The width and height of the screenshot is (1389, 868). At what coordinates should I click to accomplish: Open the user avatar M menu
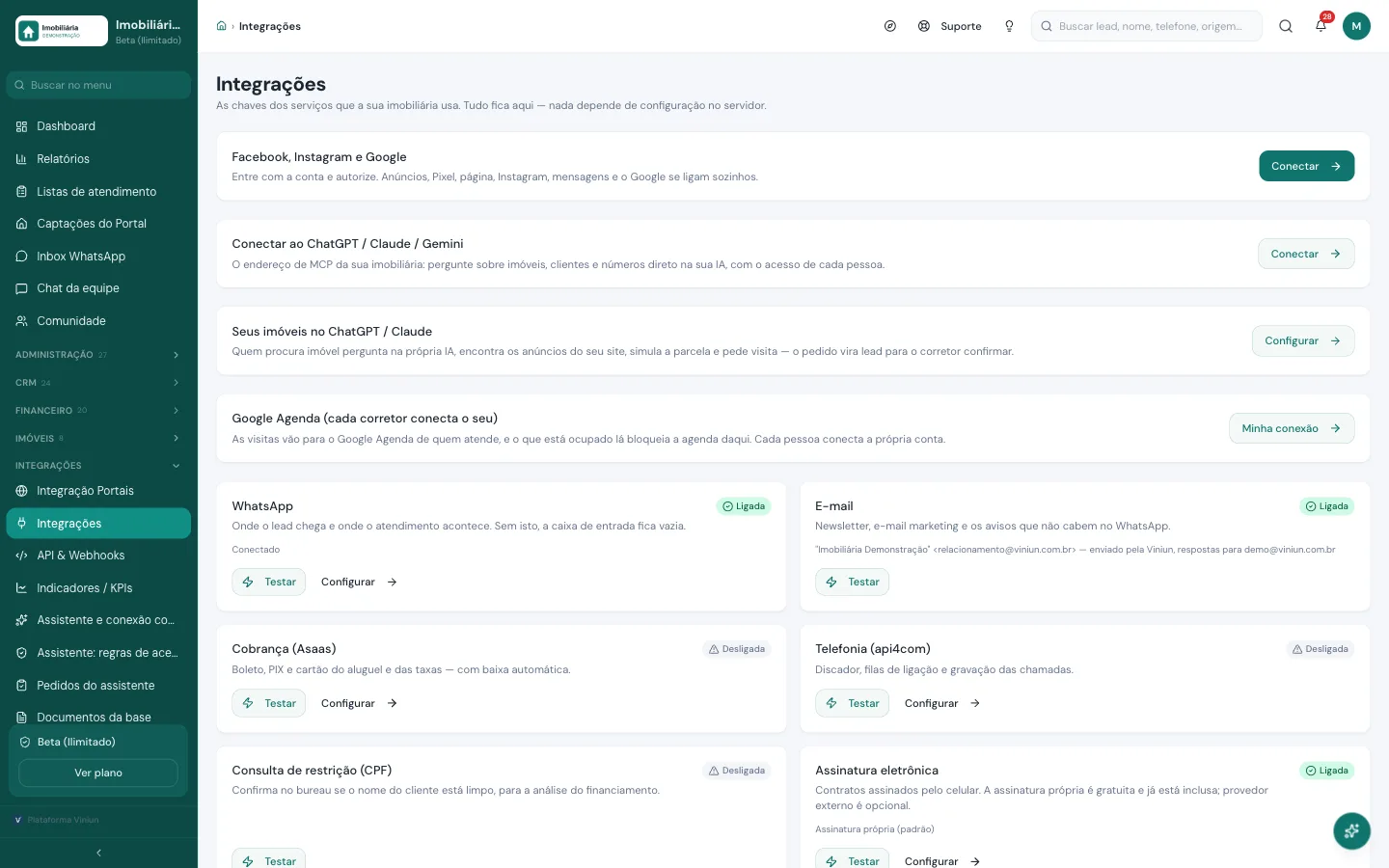[1356, 26]
